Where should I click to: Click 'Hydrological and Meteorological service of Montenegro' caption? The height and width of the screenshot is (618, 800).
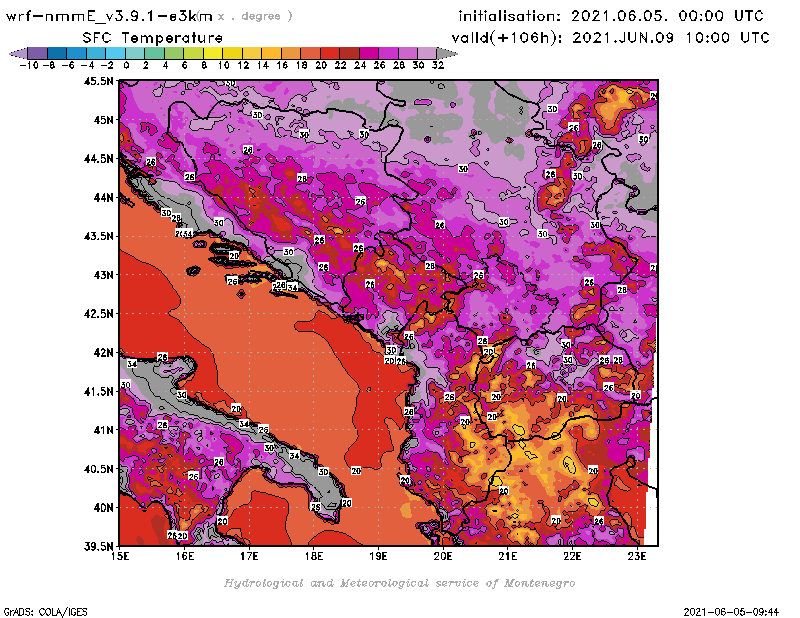(x=399, y=583)
